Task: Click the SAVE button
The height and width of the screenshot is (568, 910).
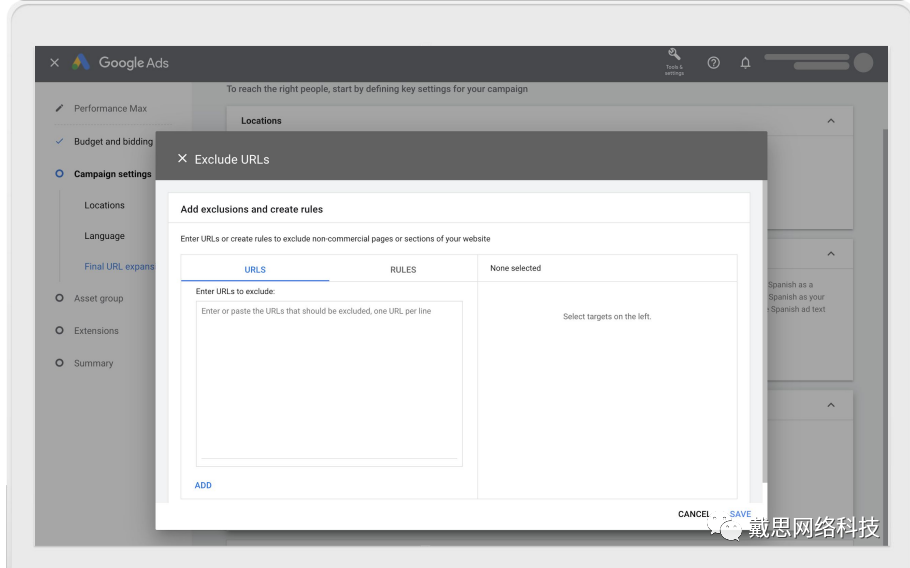Action: pos(740,514)
